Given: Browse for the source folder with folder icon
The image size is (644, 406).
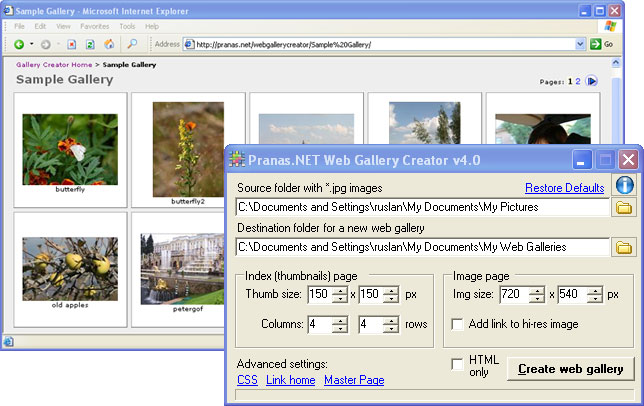Looking at the screenshot, I should pyautogui.click(x=624, y=207).
